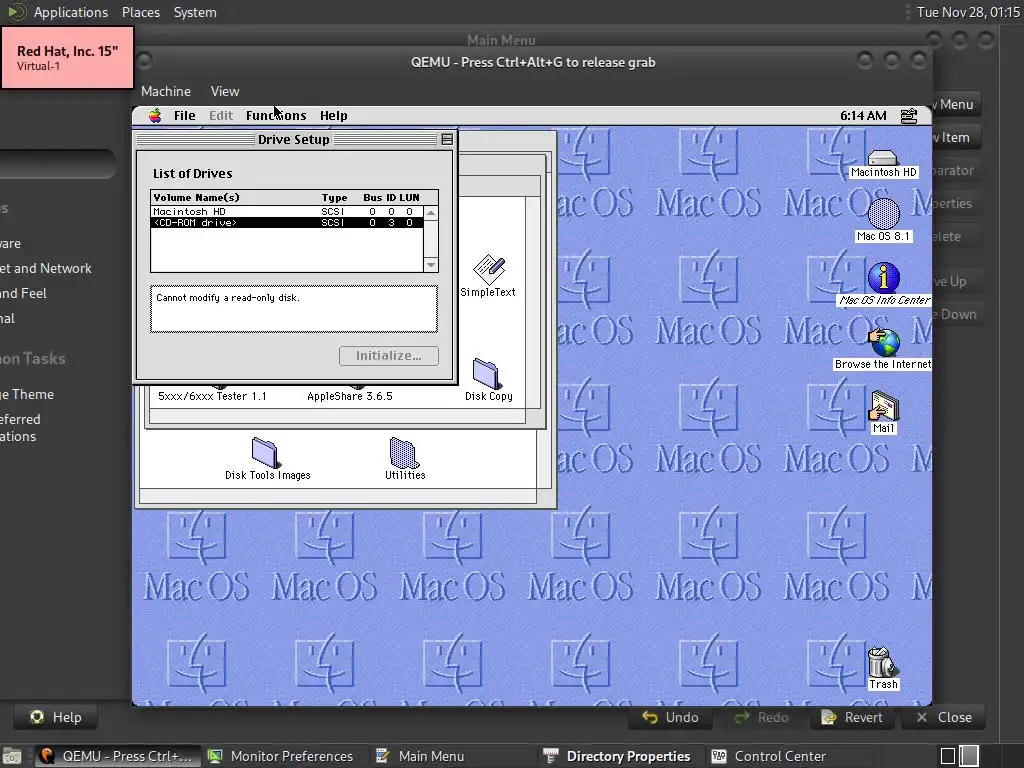
Task: Click the Undo arrow icon
Action: pyautogui.click(x=650, y=717)
